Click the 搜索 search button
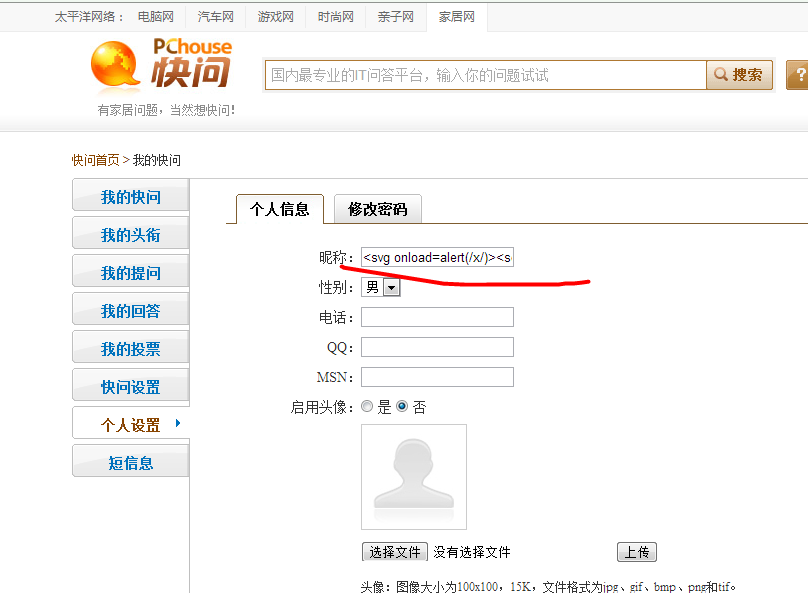This screenshot has height=593, width=808. (x=739, y=75)
